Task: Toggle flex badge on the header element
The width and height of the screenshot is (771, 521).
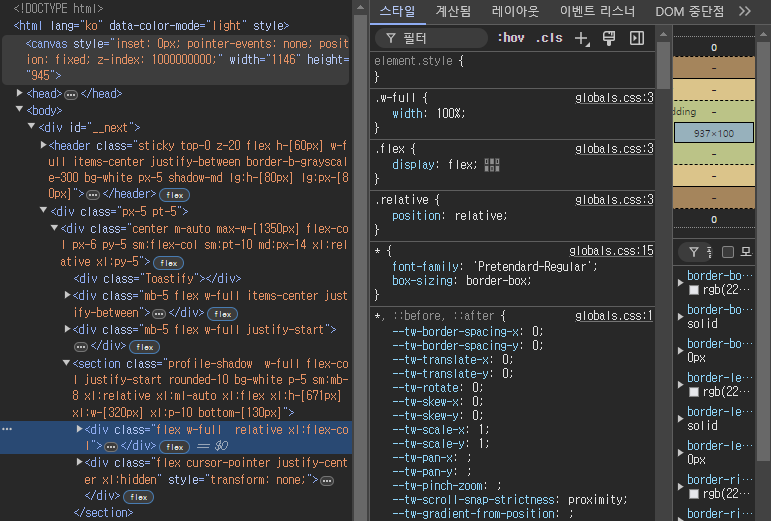Action: tap(175, 195)
